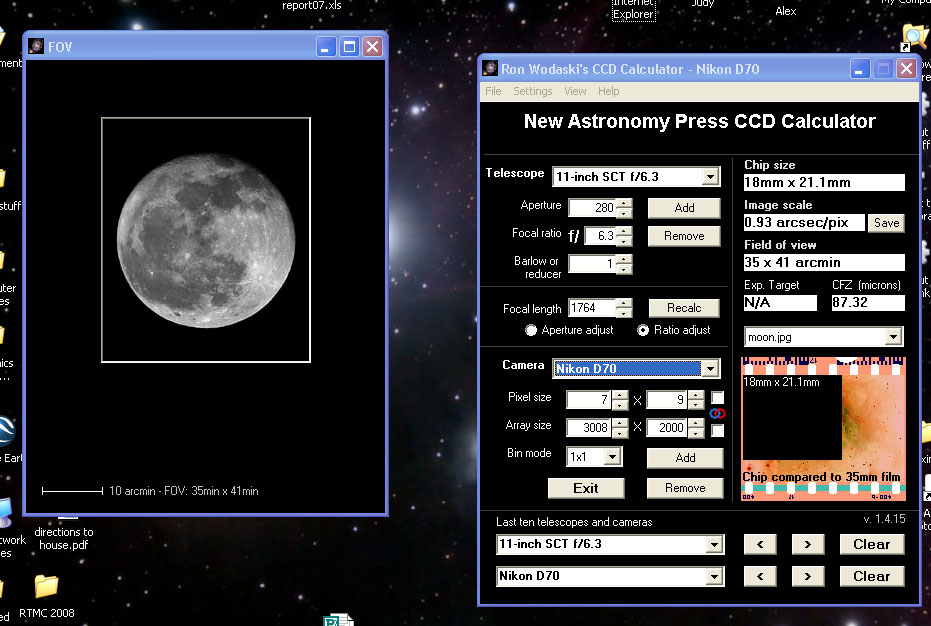The image size is (931, 626).
Task: Click the Recalc button
Action: pos(684,308)
